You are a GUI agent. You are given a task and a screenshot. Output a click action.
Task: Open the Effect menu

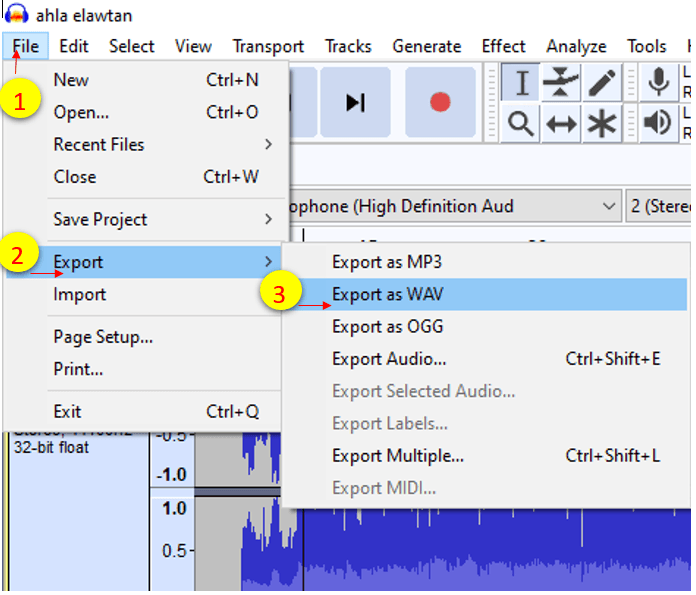503,46
